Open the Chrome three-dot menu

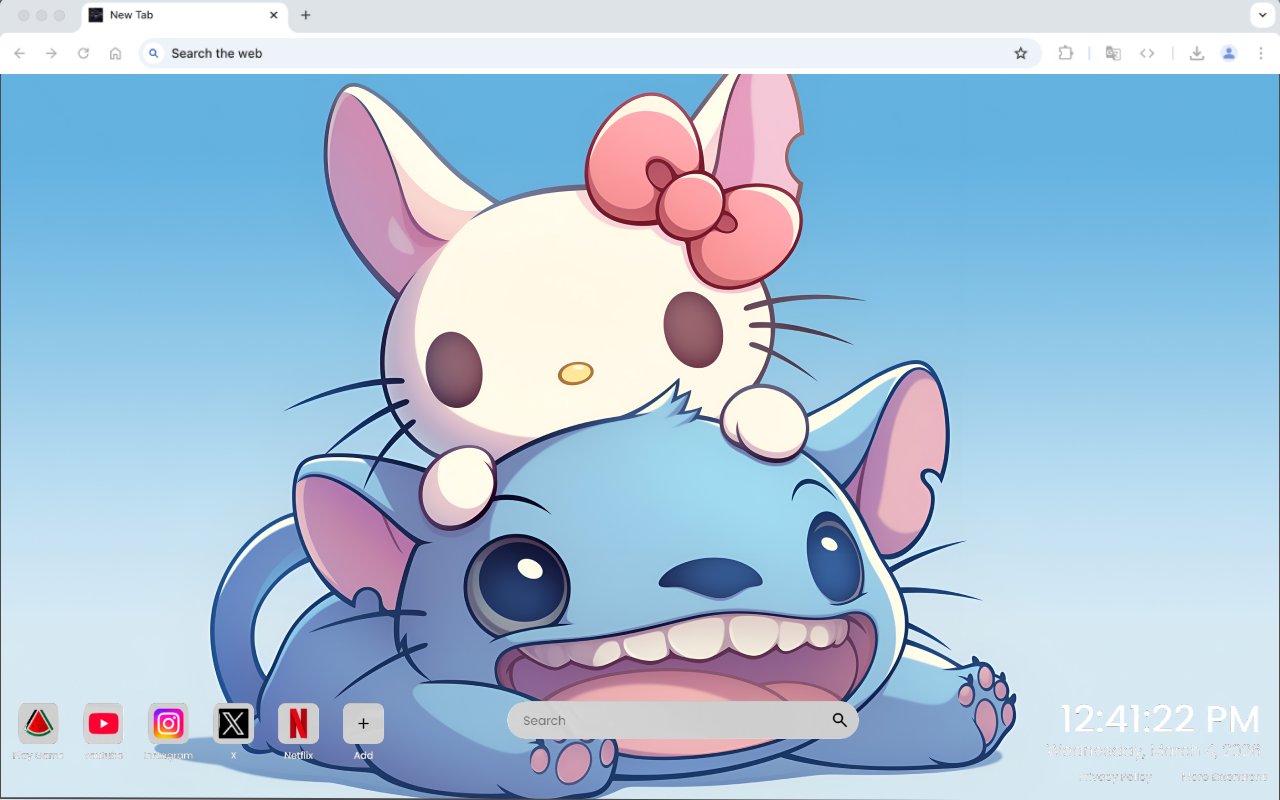click(1261, 53)
